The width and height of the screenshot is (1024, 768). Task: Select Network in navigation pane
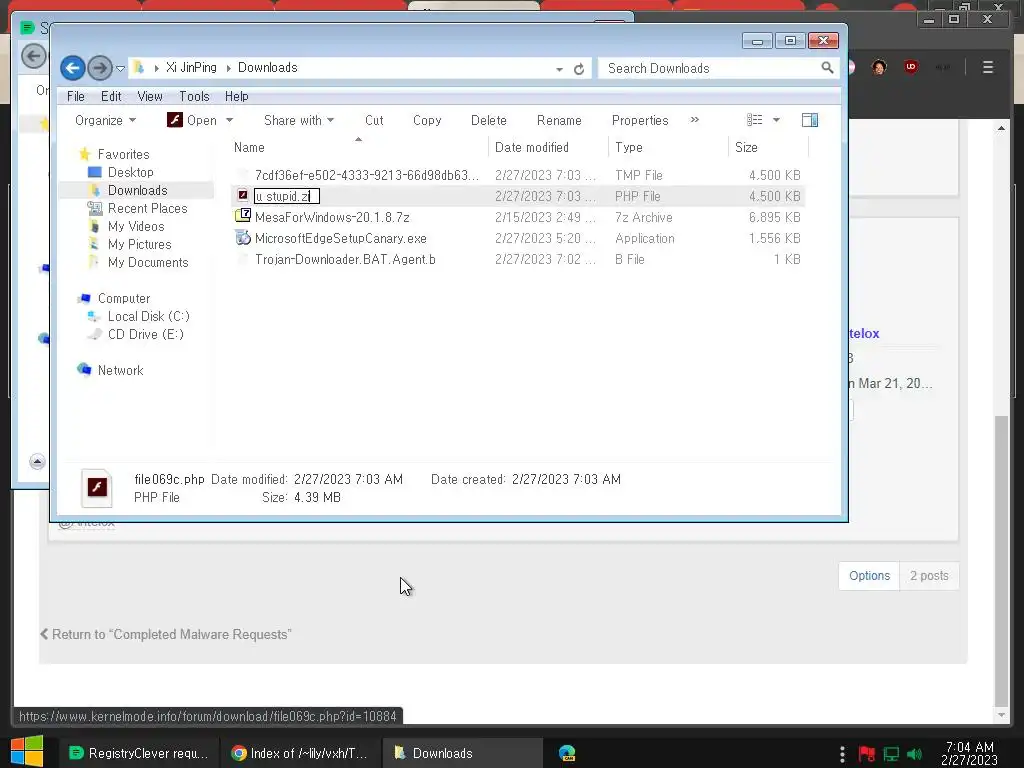pyautogui.click(x=120, y=370)
